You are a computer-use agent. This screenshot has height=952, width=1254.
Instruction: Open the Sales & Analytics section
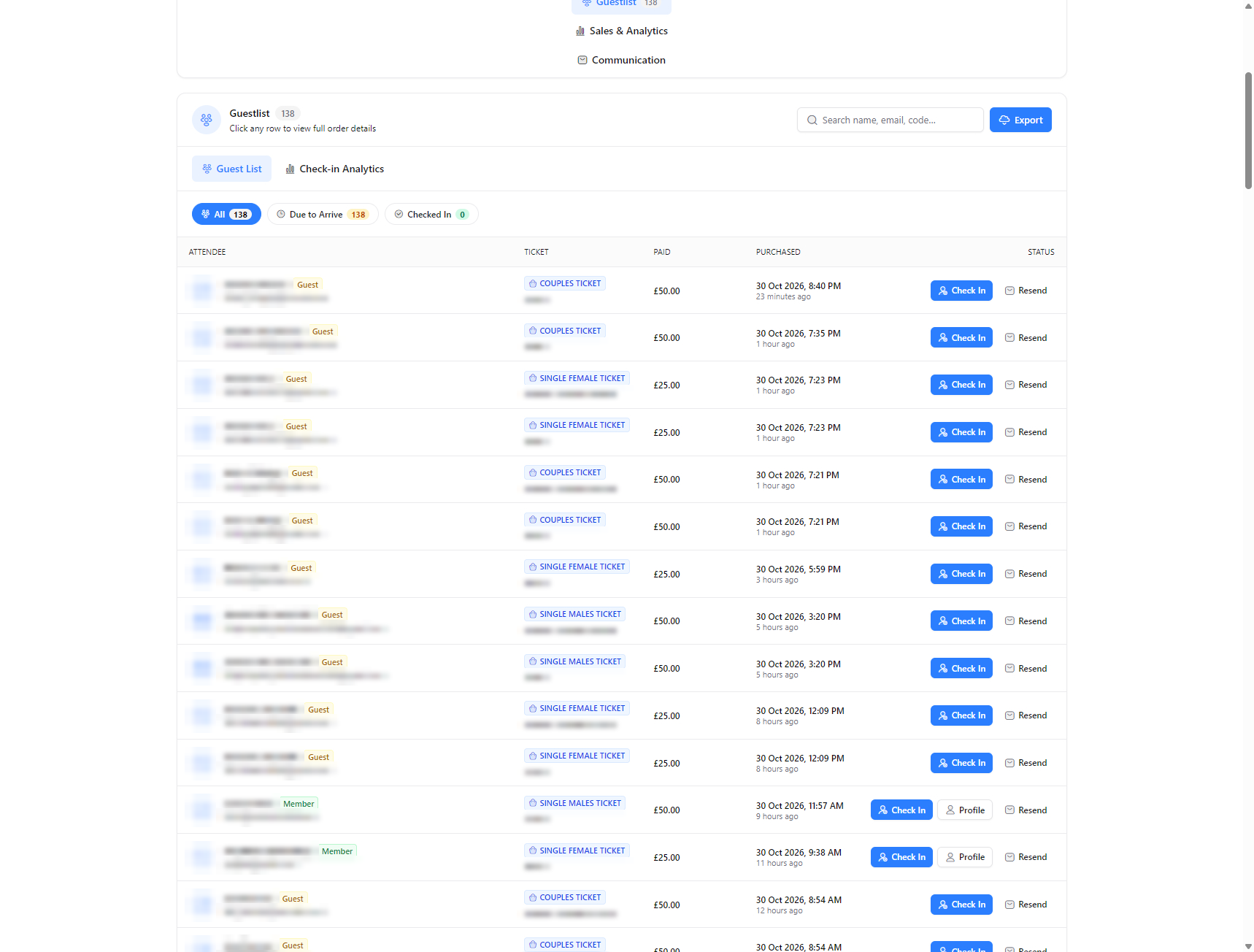[x=622, y=31]
